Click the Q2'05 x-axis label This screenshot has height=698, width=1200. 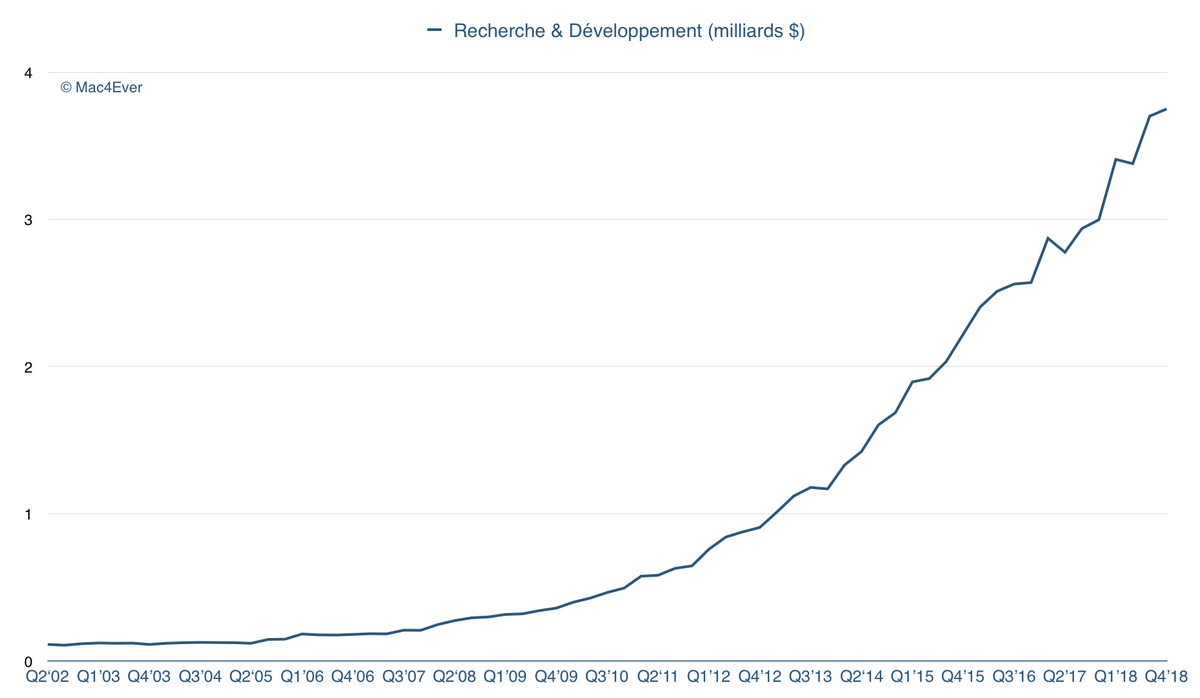click(251, 677)
